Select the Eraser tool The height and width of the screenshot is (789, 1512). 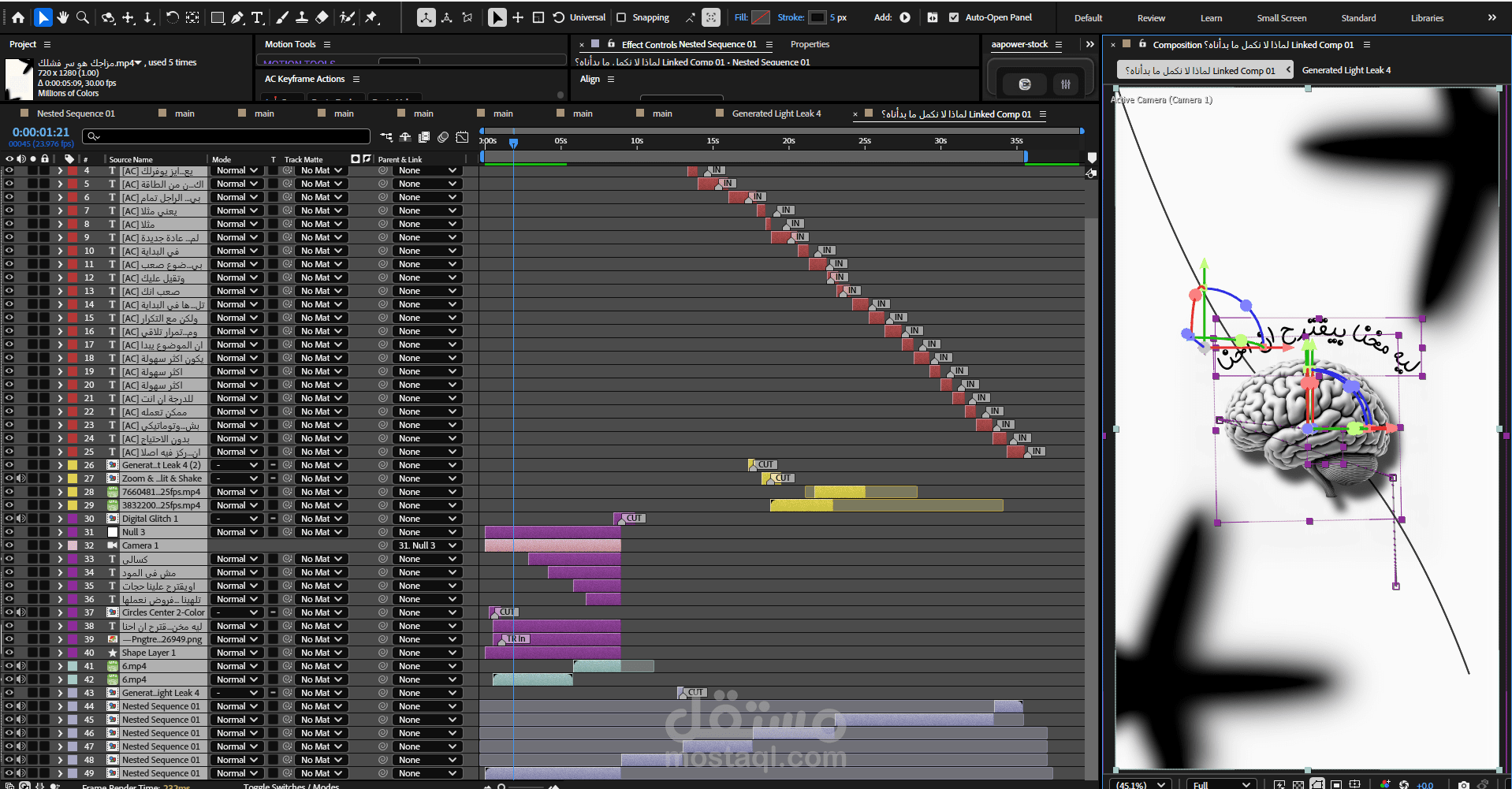[322, 17]
